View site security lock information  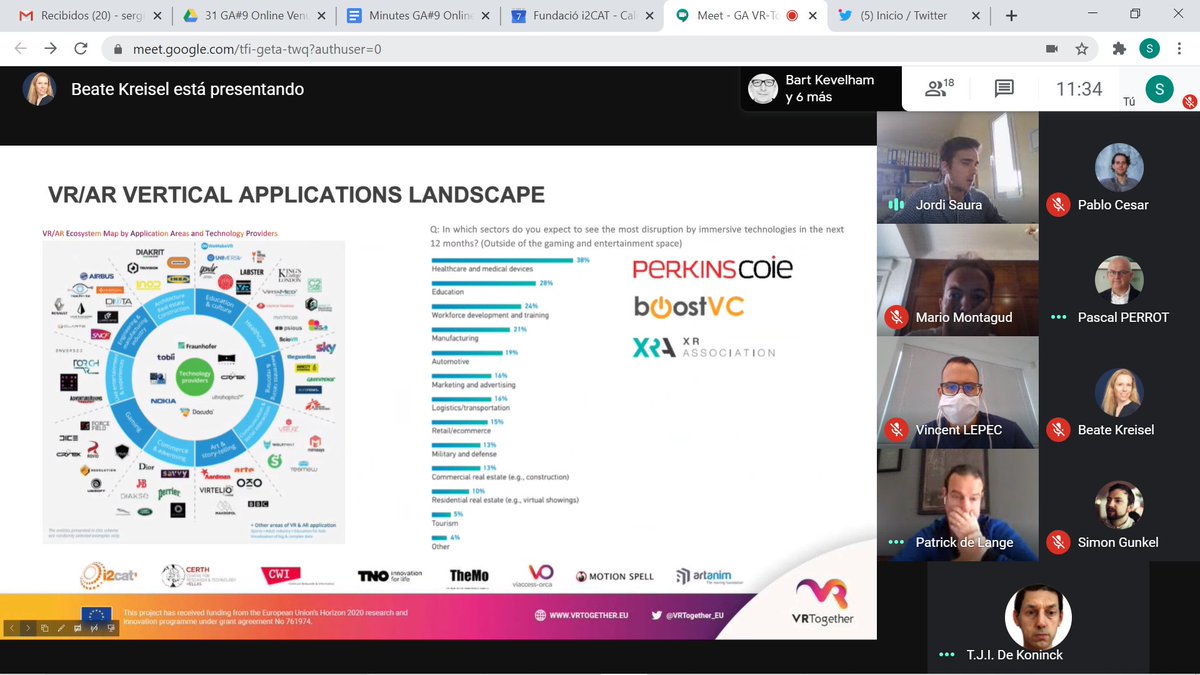click(117, 49)
